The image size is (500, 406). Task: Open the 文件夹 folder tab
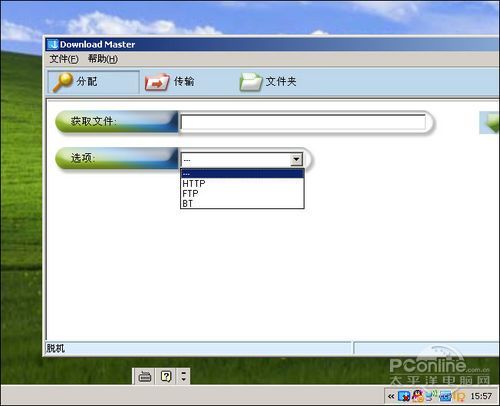tap(268, 82)
